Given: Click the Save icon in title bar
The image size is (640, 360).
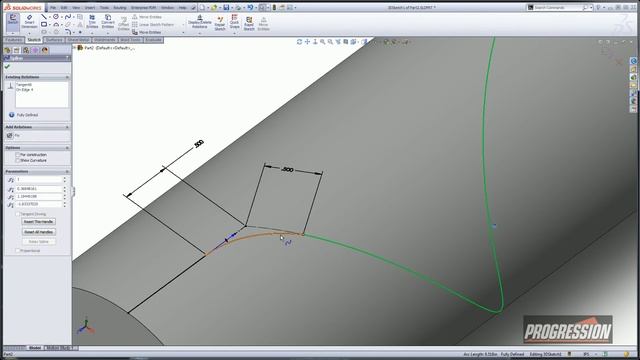Looking at the screenshot, I should pos(226,7).
